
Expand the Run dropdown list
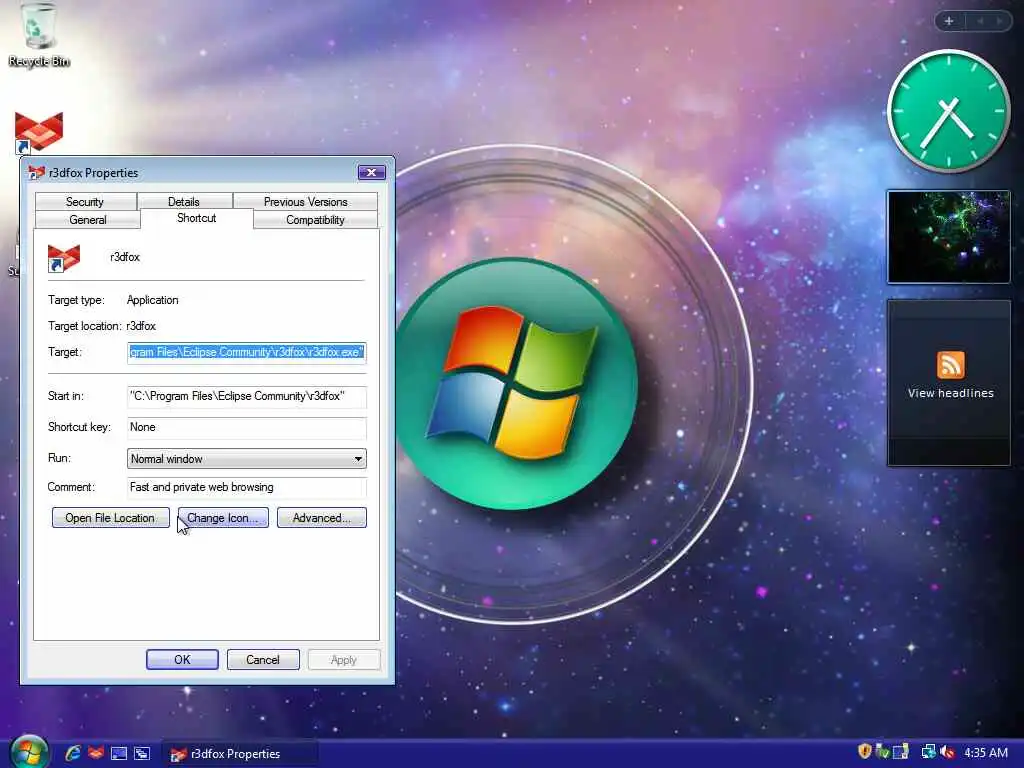click(358, 459)
